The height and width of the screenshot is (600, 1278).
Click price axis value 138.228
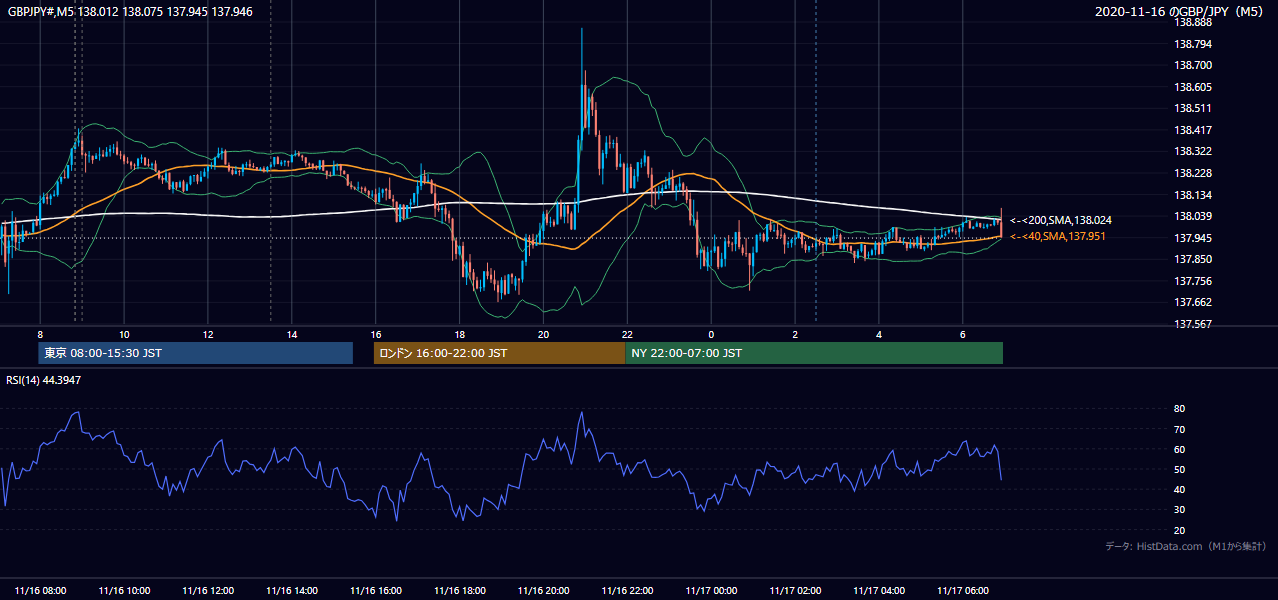coord(1193,173)
